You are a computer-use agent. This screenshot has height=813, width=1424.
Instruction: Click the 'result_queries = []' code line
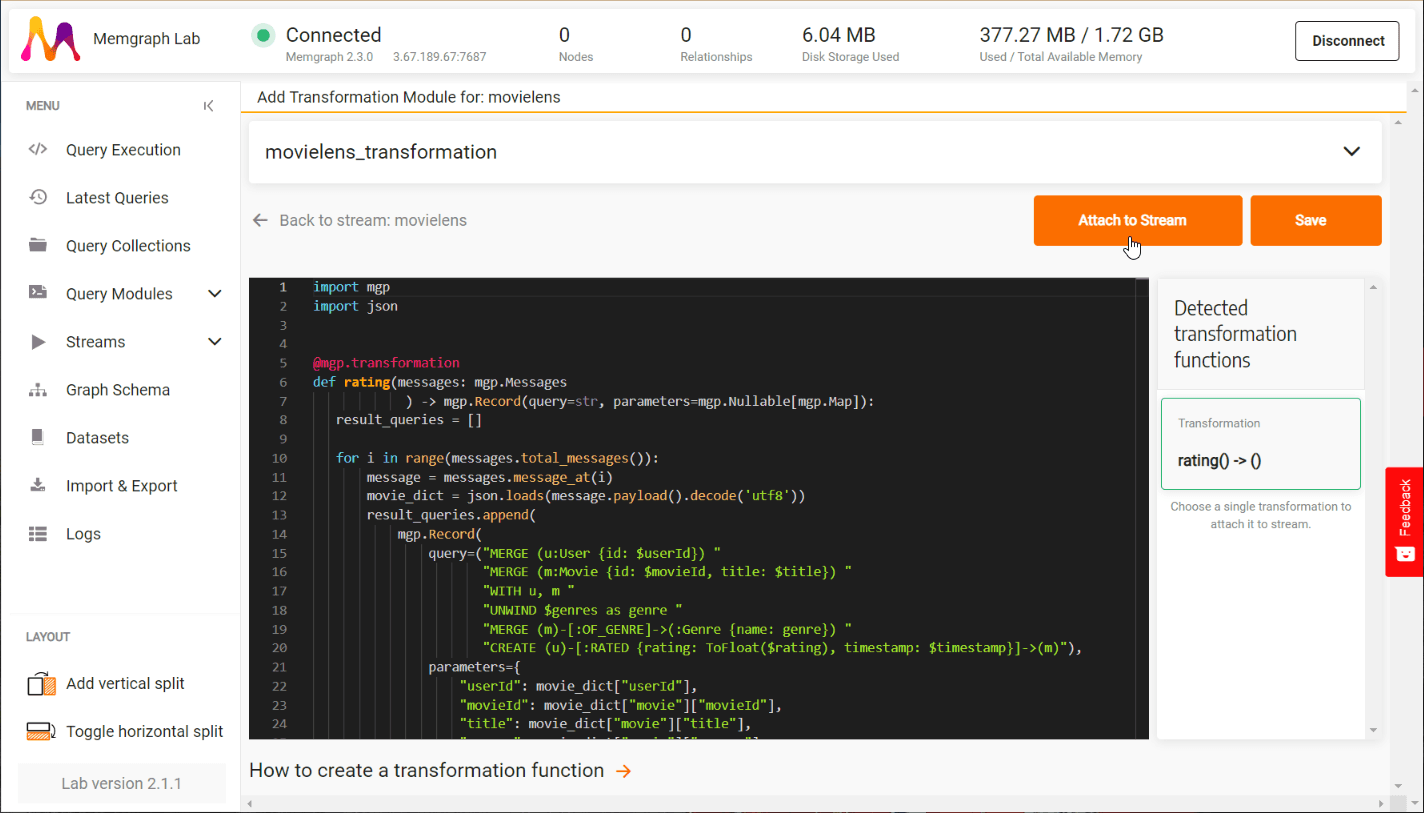[409, 420]
